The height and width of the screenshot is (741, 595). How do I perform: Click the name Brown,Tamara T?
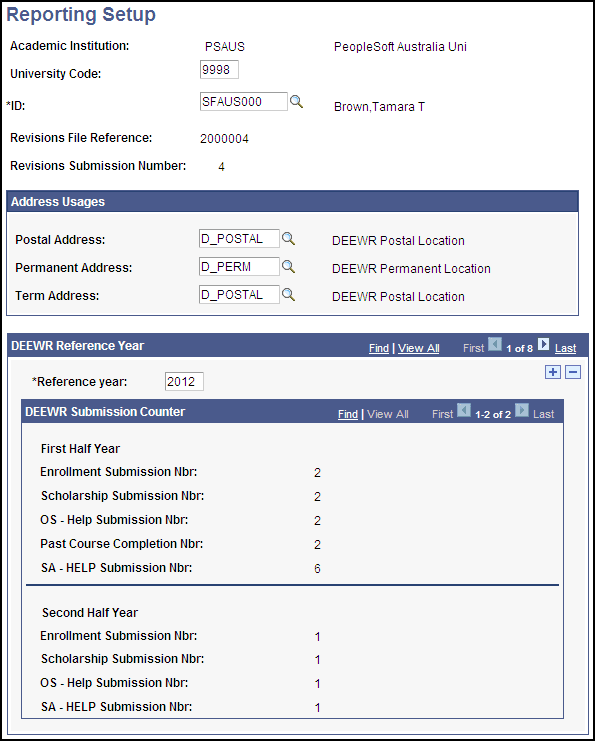click(379, 107)
